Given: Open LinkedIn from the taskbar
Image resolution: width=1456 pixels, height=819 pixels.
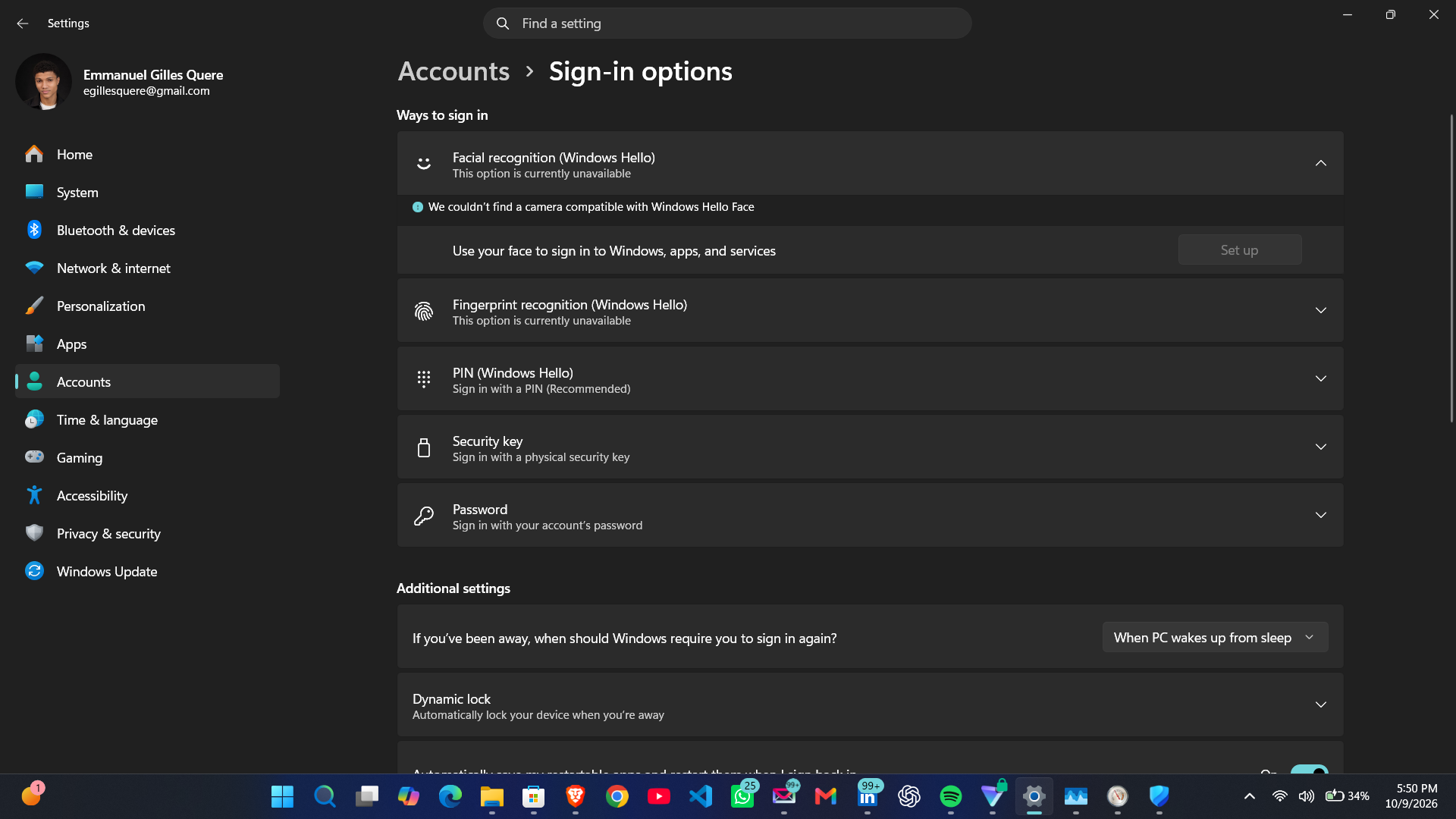Looking at the screenshot, I should 868,796.
